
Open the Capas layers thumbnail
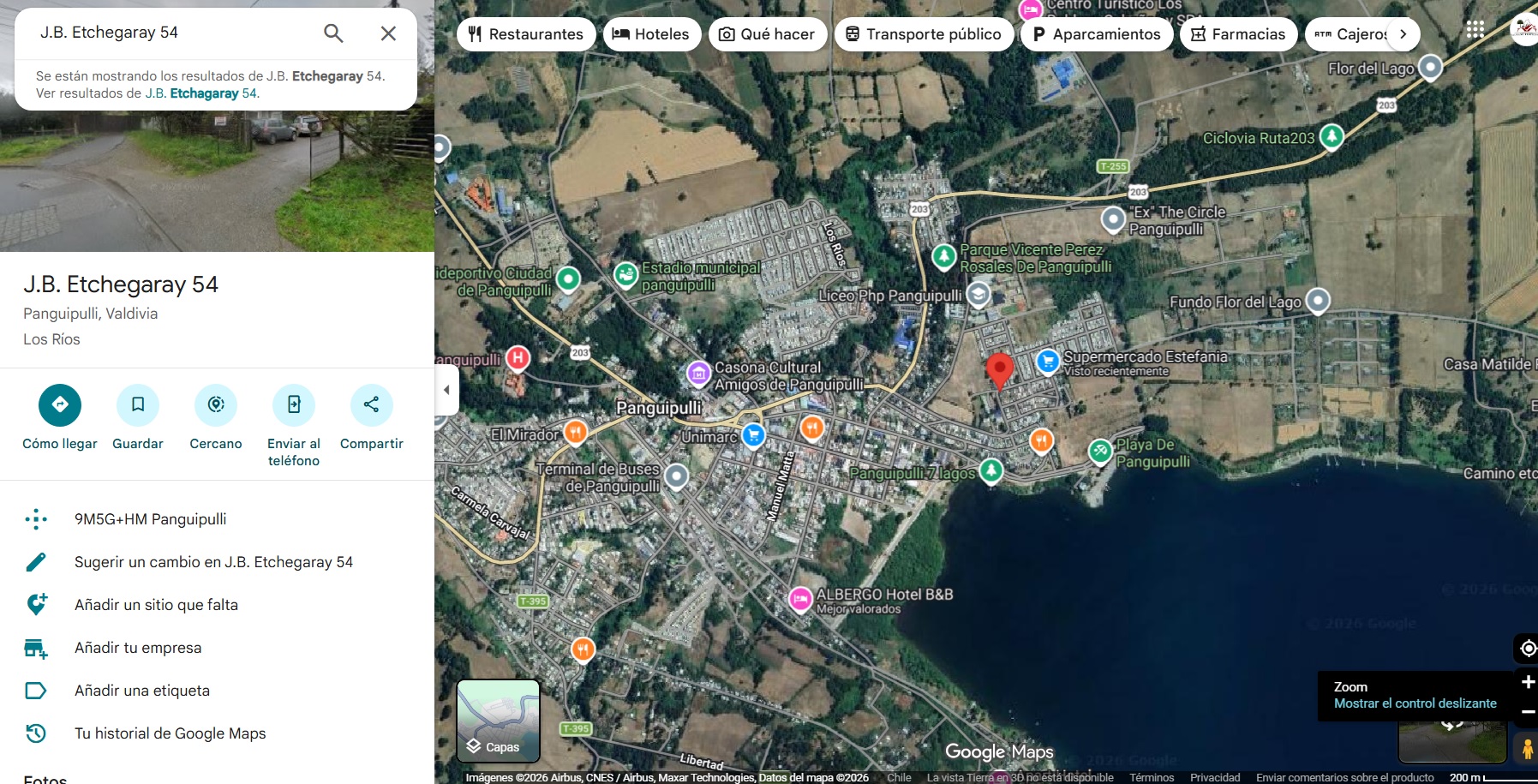[499, 721]
